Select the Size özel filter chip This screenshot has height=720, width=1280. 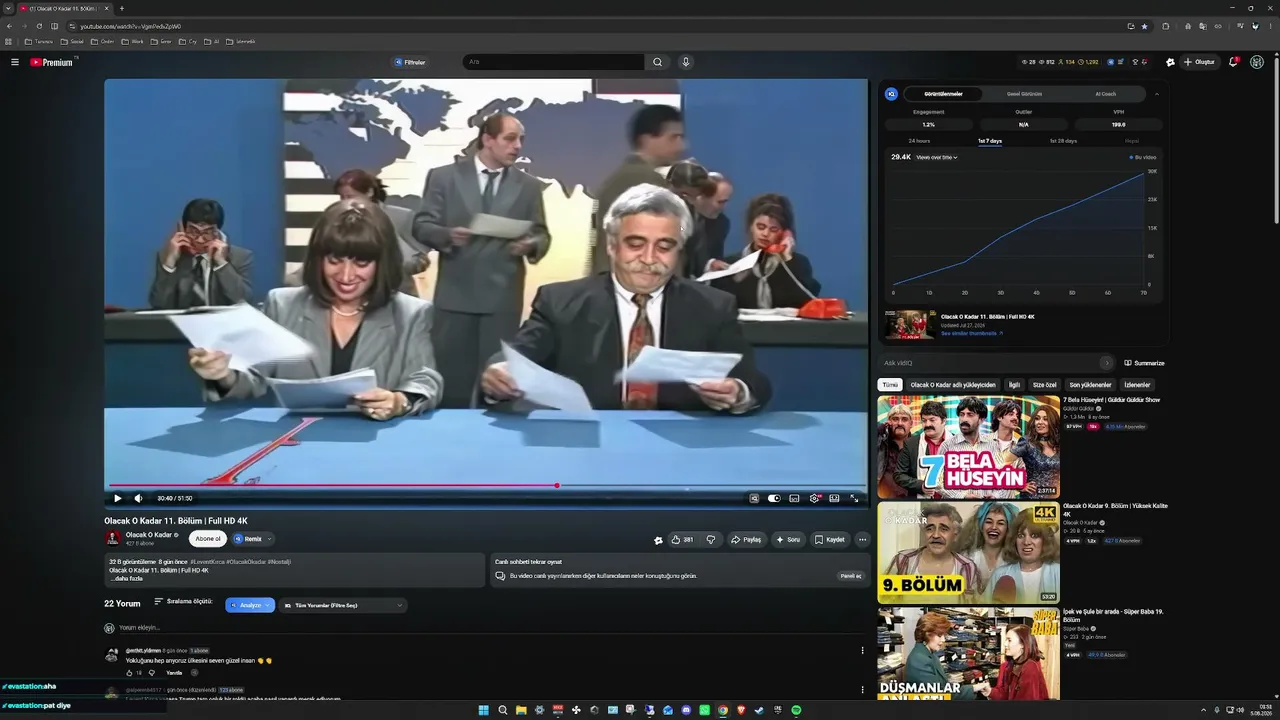pos(1045,385)
